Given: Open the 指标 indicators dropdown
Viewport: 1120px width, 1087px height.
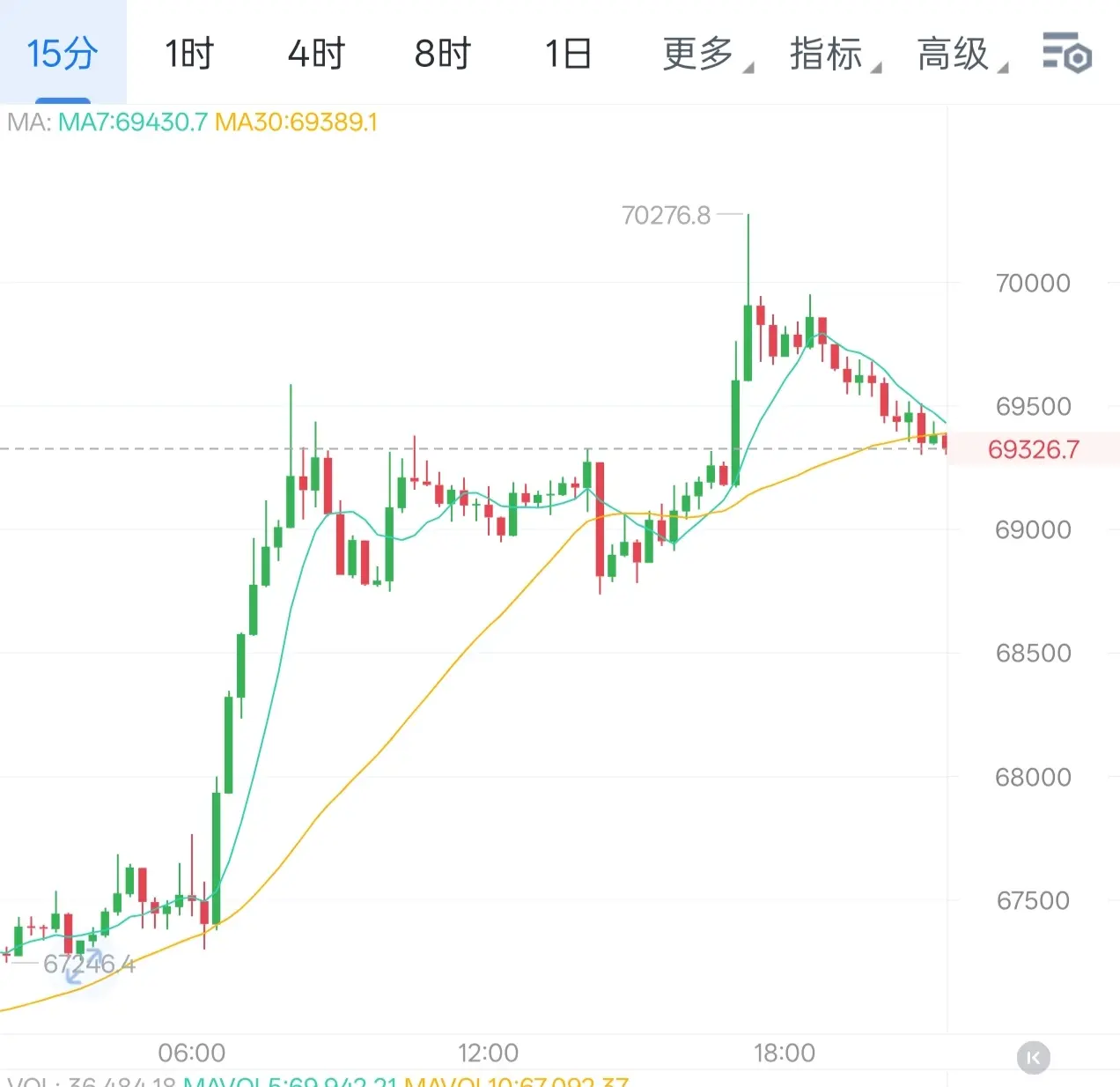Looking at the screenshot, I should click(x=835, y=54).
